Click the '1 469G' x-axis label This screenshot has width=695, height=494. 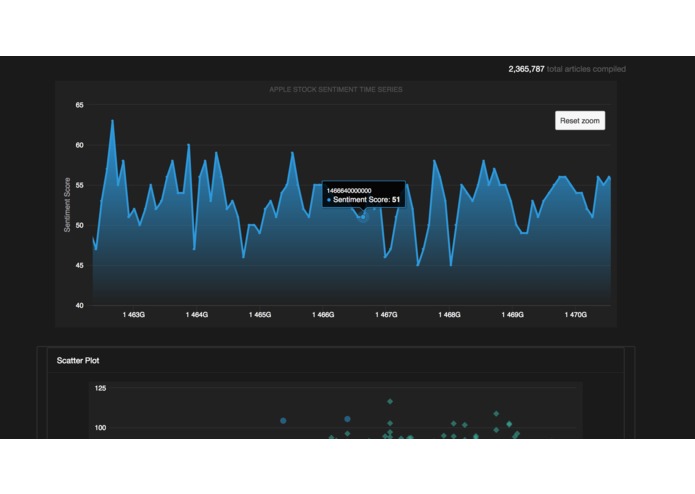[512, 315]
